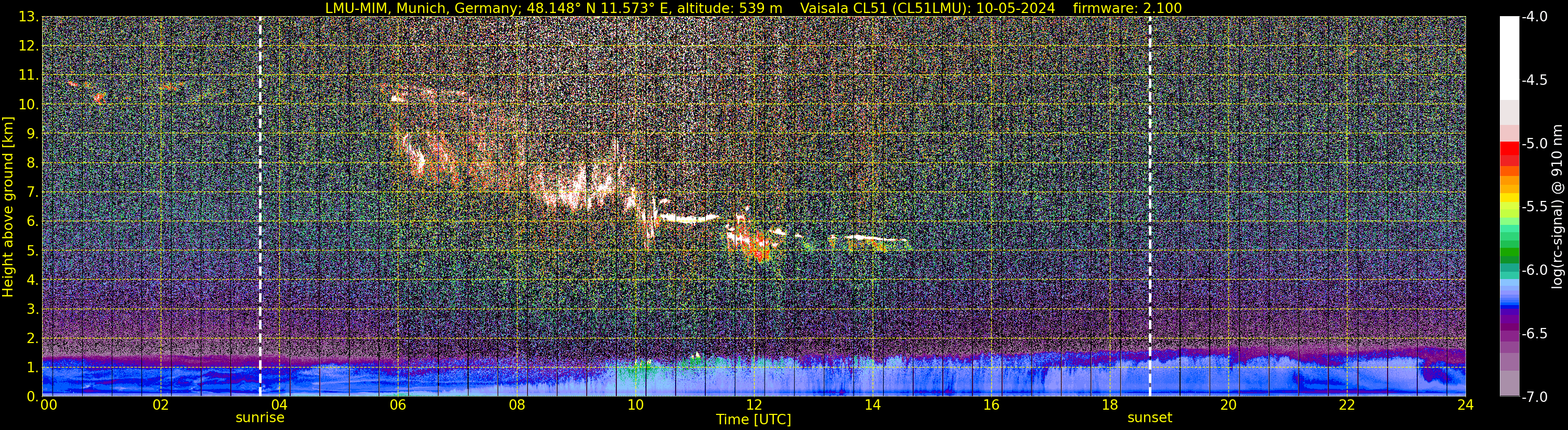Click height axis tick label '4.'
Image resolution: width=1568 pixels, height=430 pixels.
[x=32, y=280]
